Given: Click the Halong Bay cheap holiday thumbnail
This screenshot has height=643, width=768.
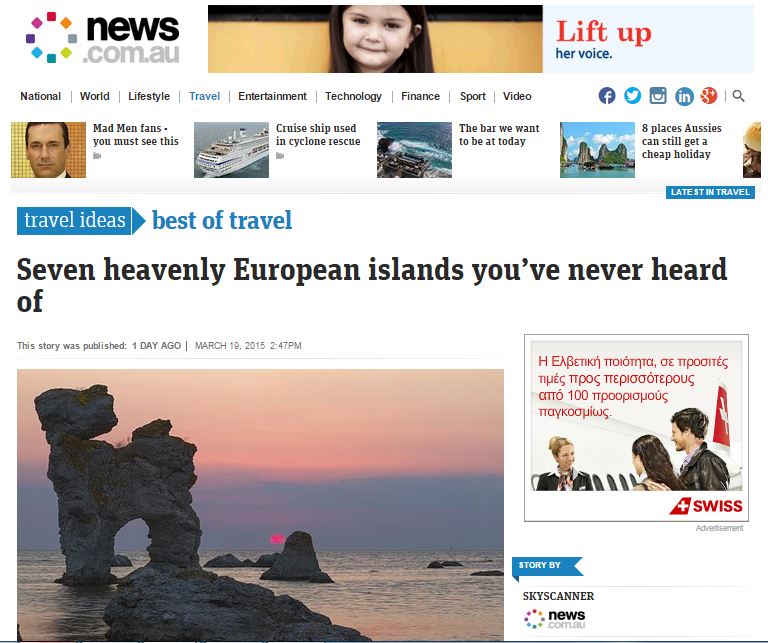Looking at the screenshot, I should click(597, 150).
